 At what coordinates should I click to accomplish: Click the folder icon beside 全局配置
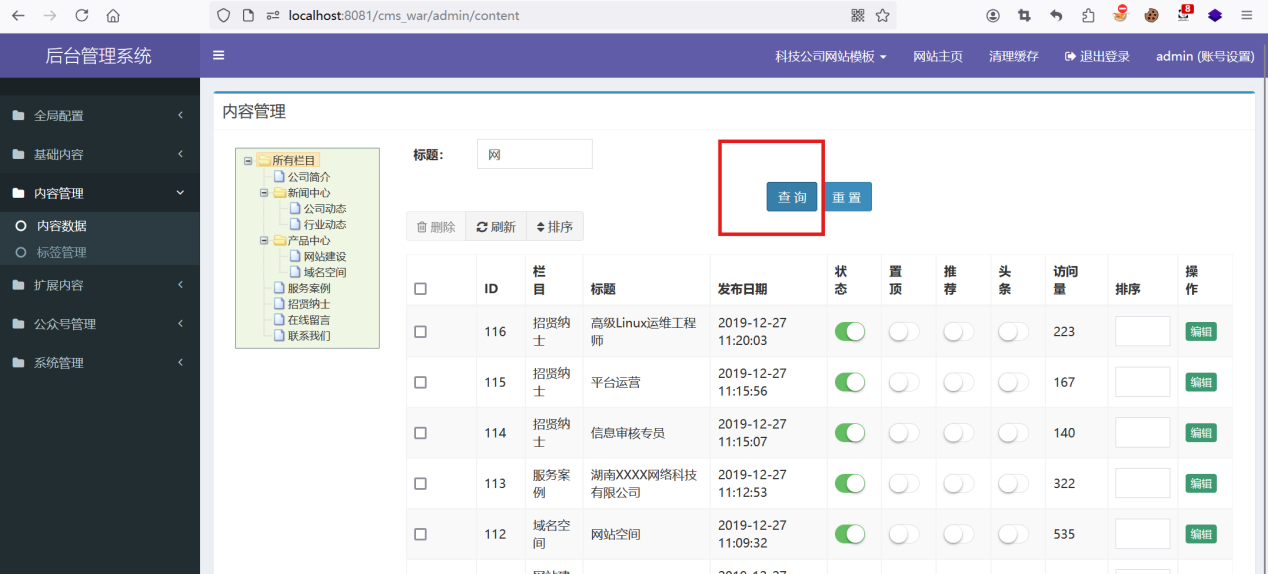[18, 116]
